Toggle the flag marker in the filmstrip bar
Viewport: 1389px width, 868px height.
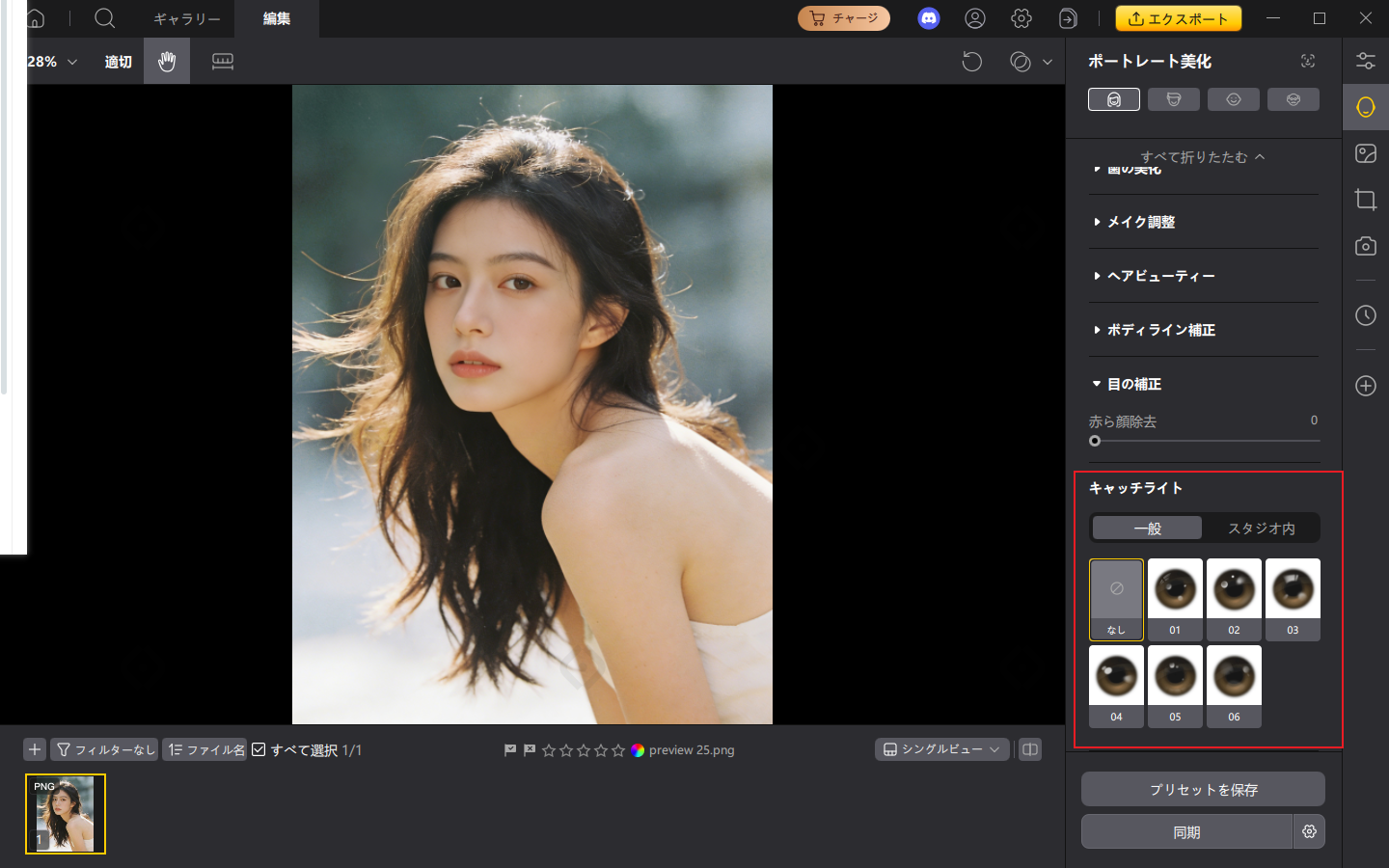(x=510, y=749)
